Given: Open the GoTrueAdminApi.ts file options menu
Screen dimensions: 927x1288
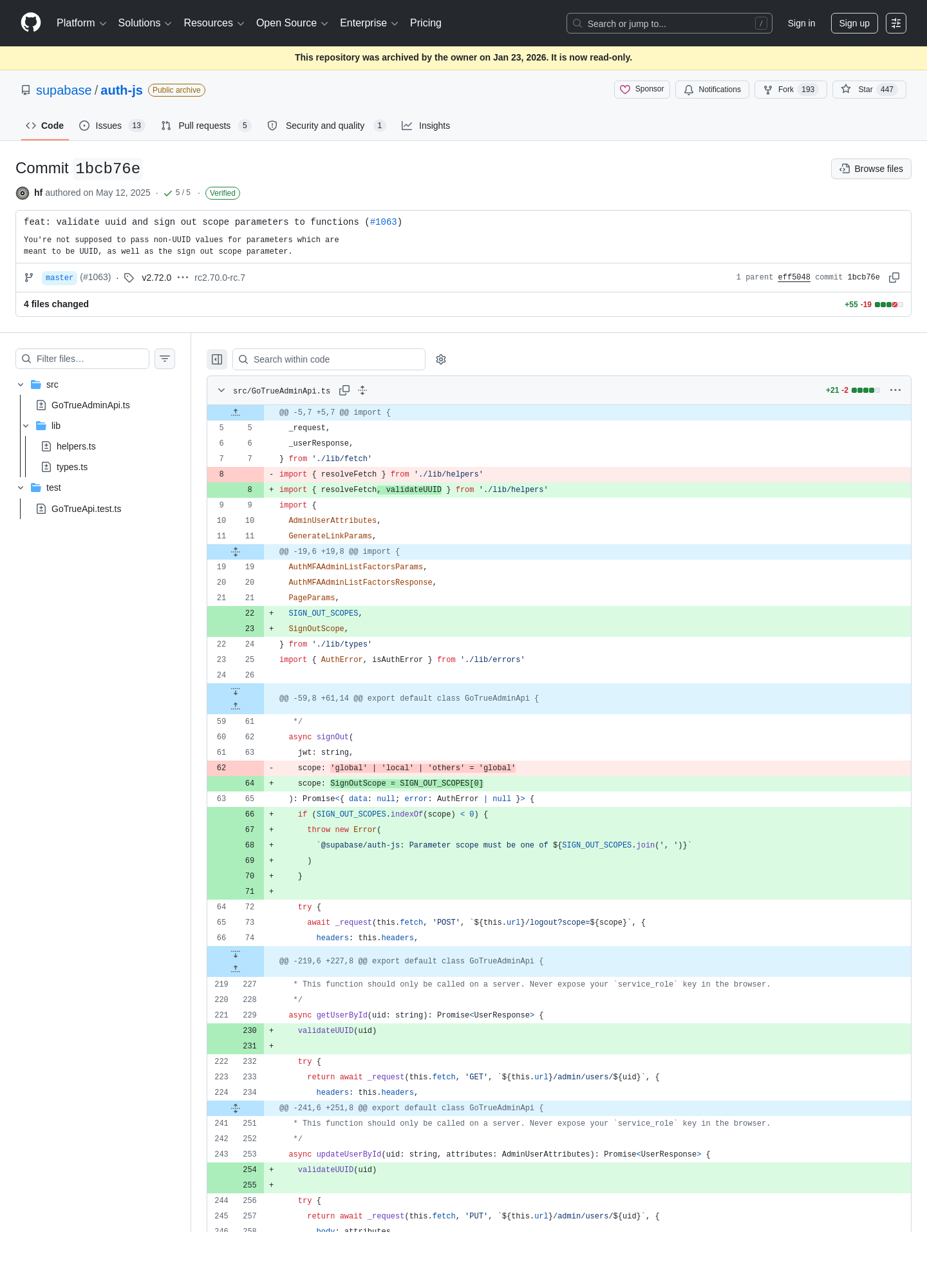Looking at the screenshot, I should pyautogui.click(x=895, y=390).
